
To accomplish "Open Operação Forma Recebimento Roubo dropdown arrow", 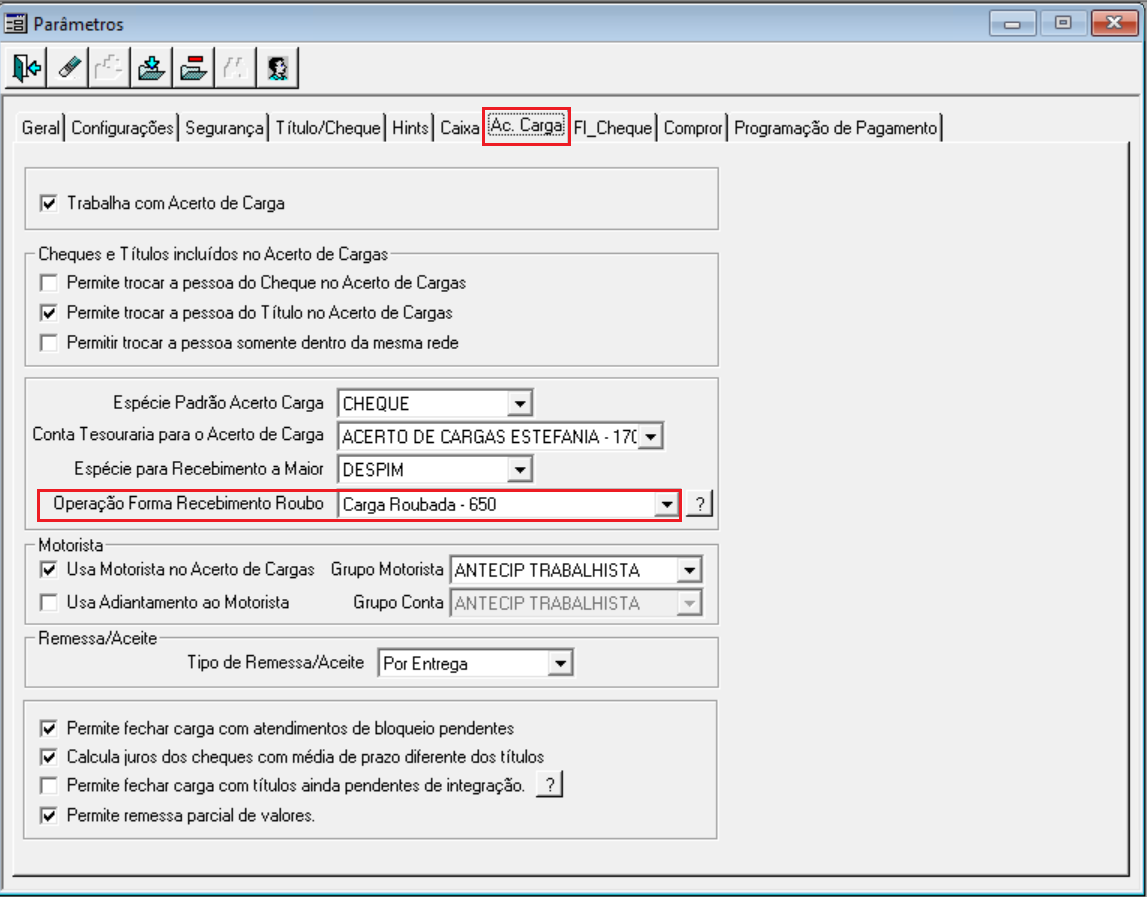I will pyautogui.click(x=666, y=504).
